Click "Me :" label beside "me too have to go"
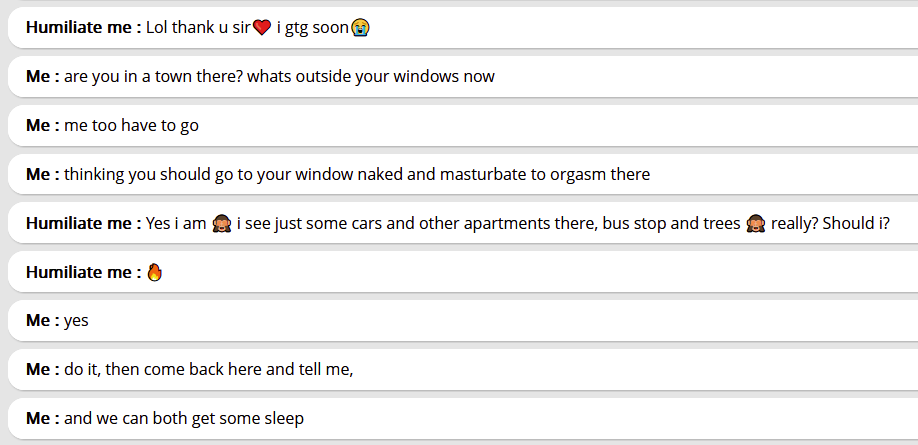Screen dimensions: 918x445 (x=43, y=125)
